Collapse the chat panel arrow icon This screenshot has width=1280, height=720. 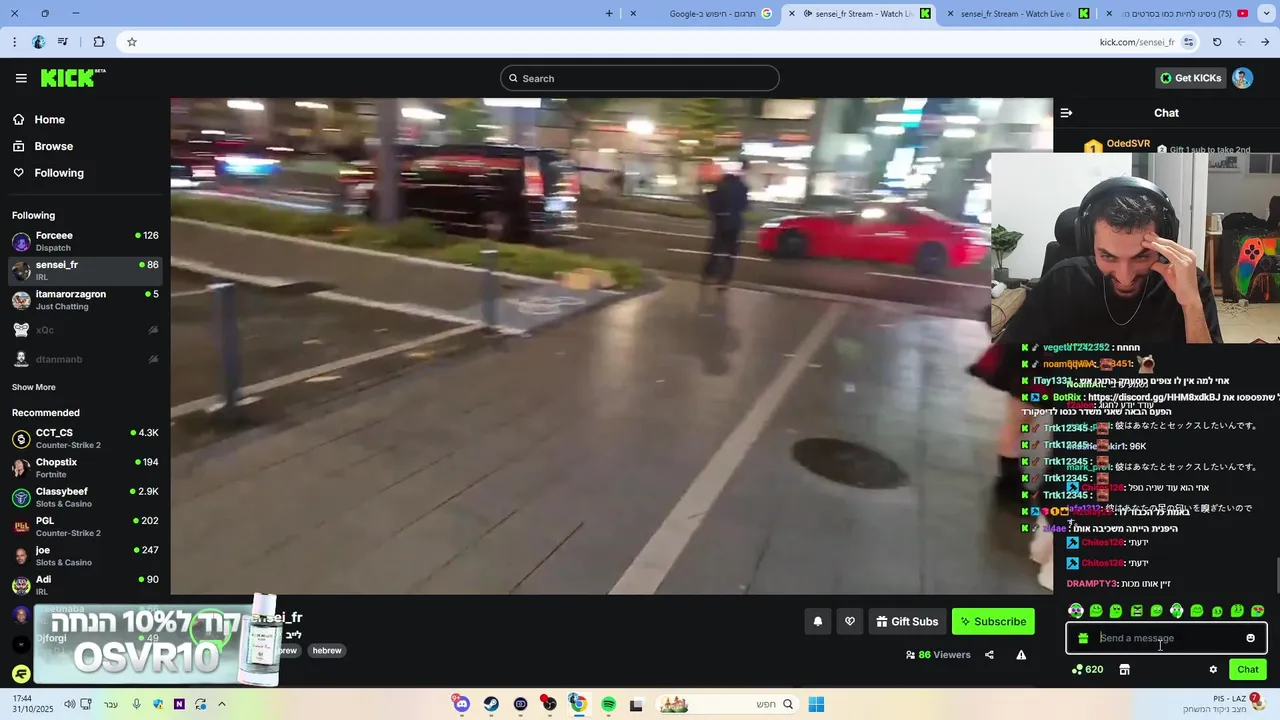click(x=1066, y=113)
